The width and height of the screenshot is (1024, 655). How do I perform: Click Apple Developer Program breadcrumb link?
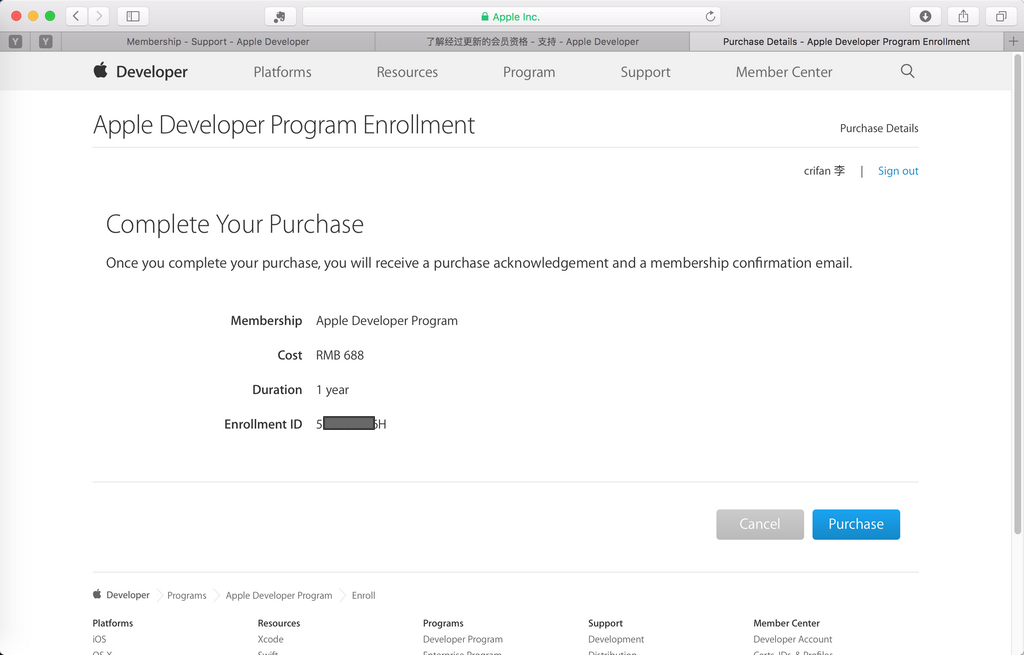pyautogui.click(x=279, y=596)
